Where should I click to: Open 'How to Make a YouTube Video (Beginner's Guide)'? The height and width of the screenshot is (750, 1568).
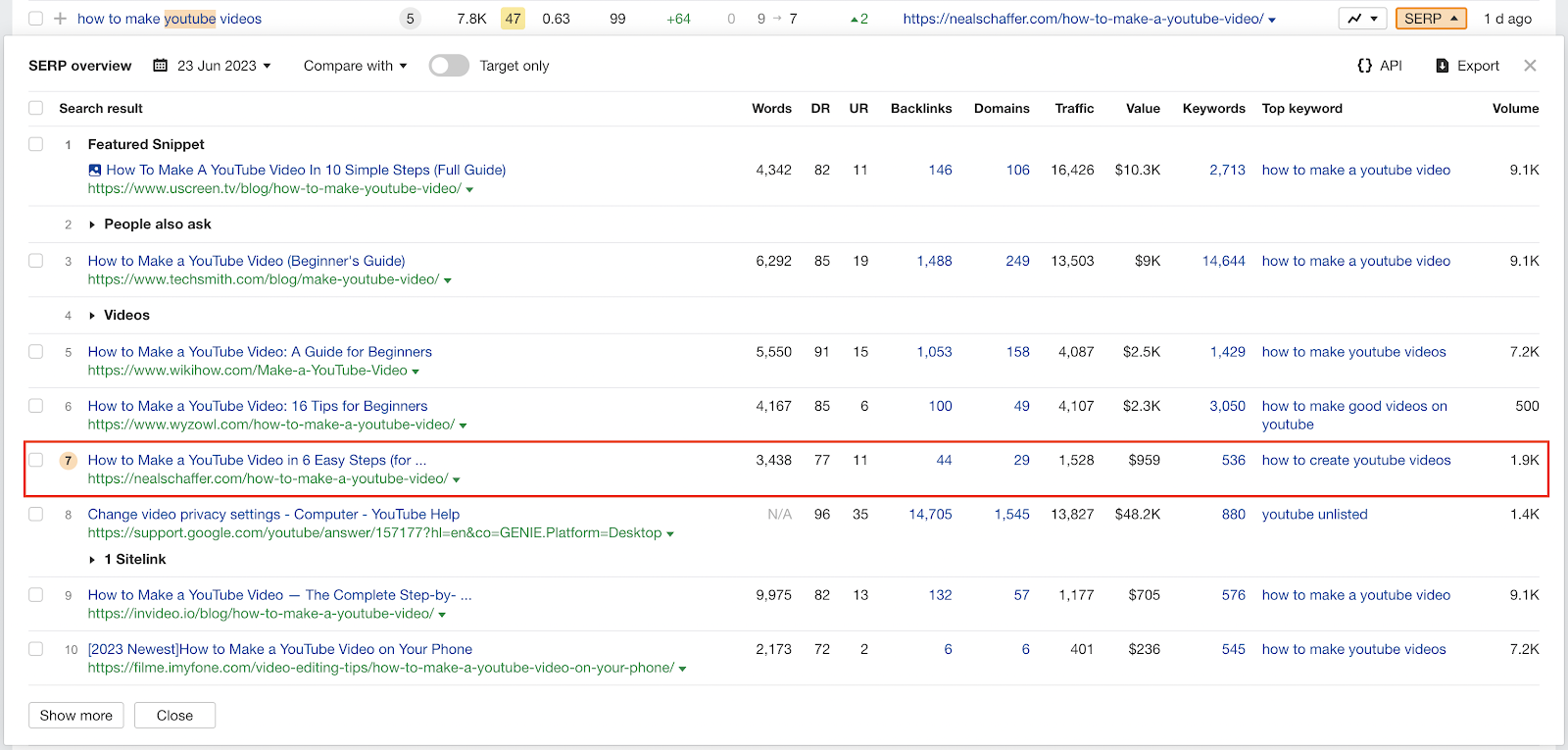(x=246, y=261)
